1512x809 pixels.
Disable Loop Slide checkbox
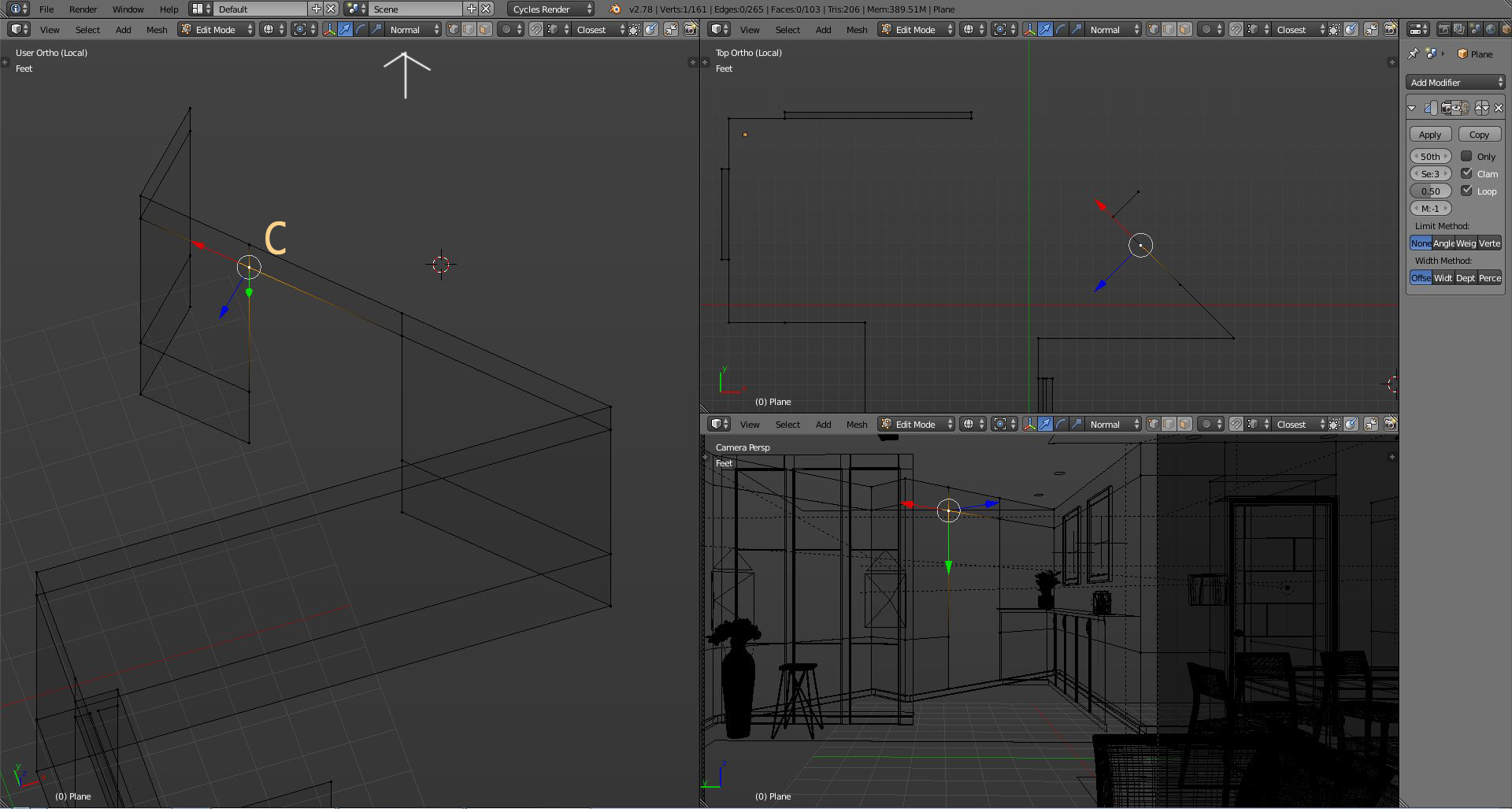[1466, 191]
